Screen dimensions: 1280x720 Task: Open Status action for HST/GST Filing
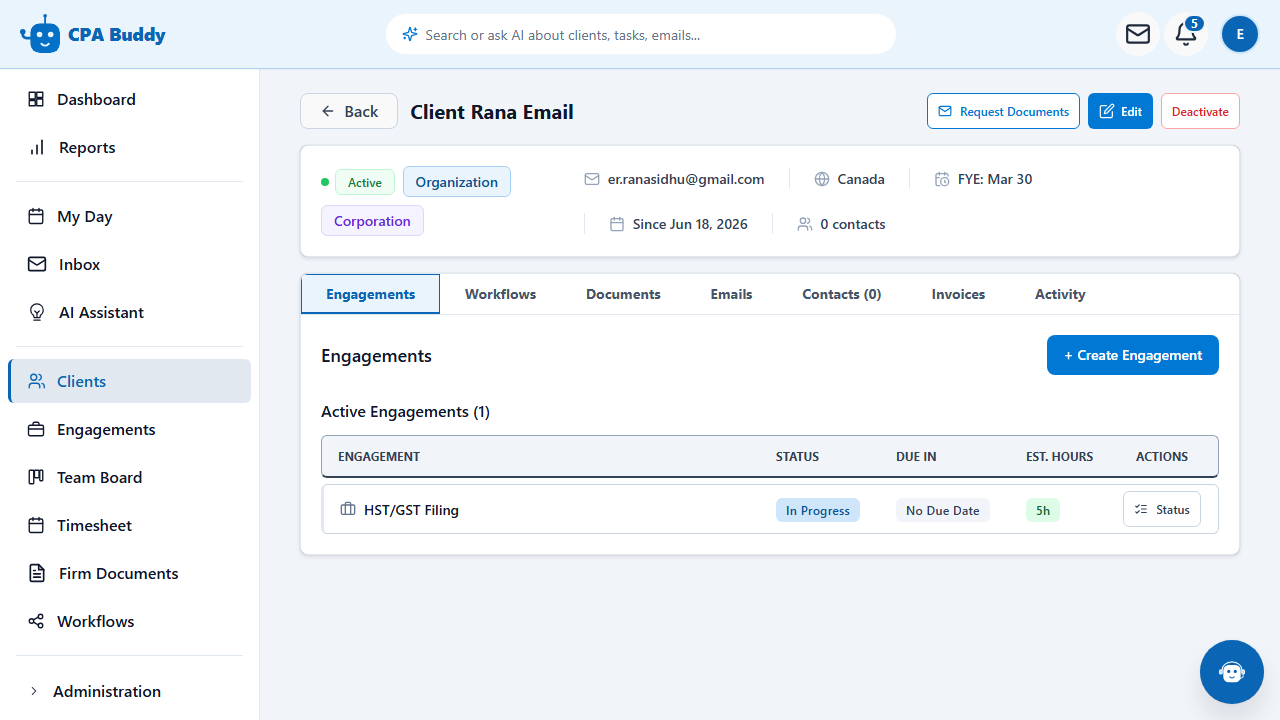1162,509
